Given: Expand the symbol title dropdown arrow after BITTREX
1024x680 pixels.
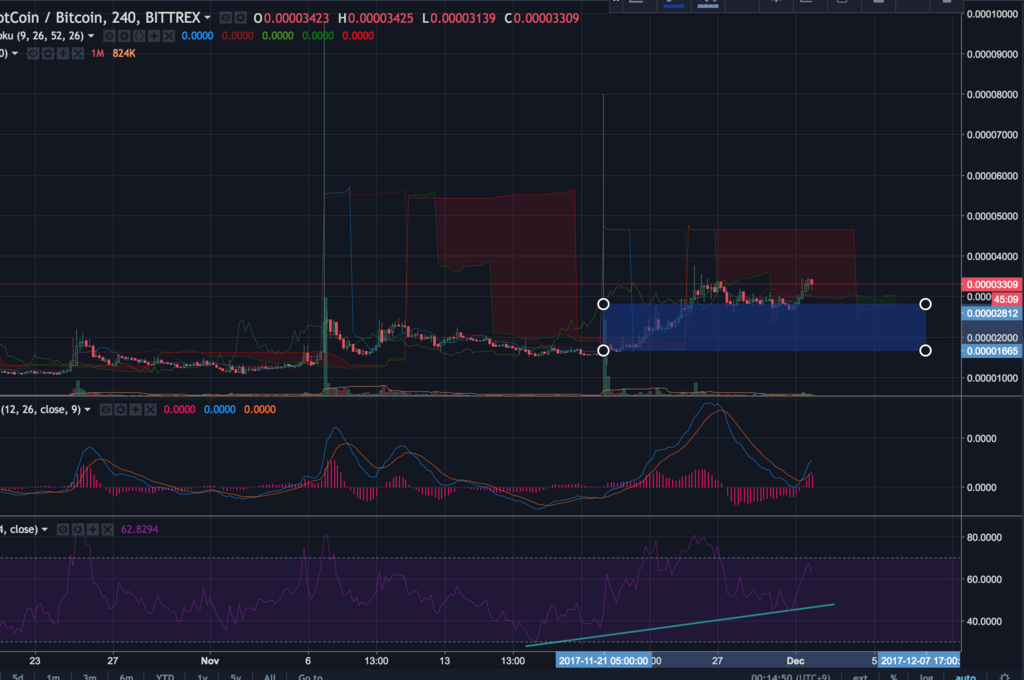Looking at the screenshot, I should [x=208, y=18].
